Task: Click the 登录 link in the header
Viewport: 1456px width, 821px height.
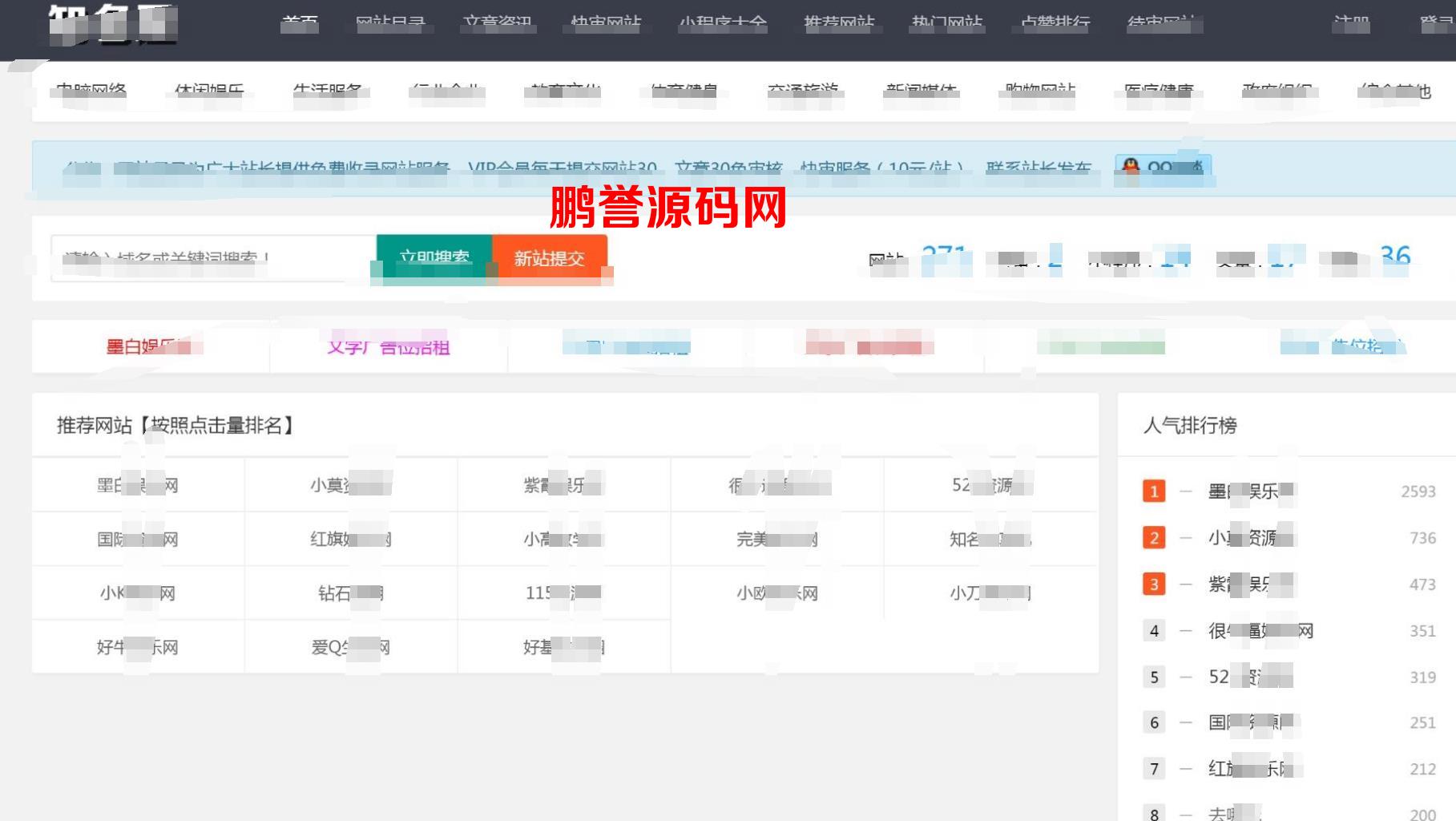Action: 1438,24
